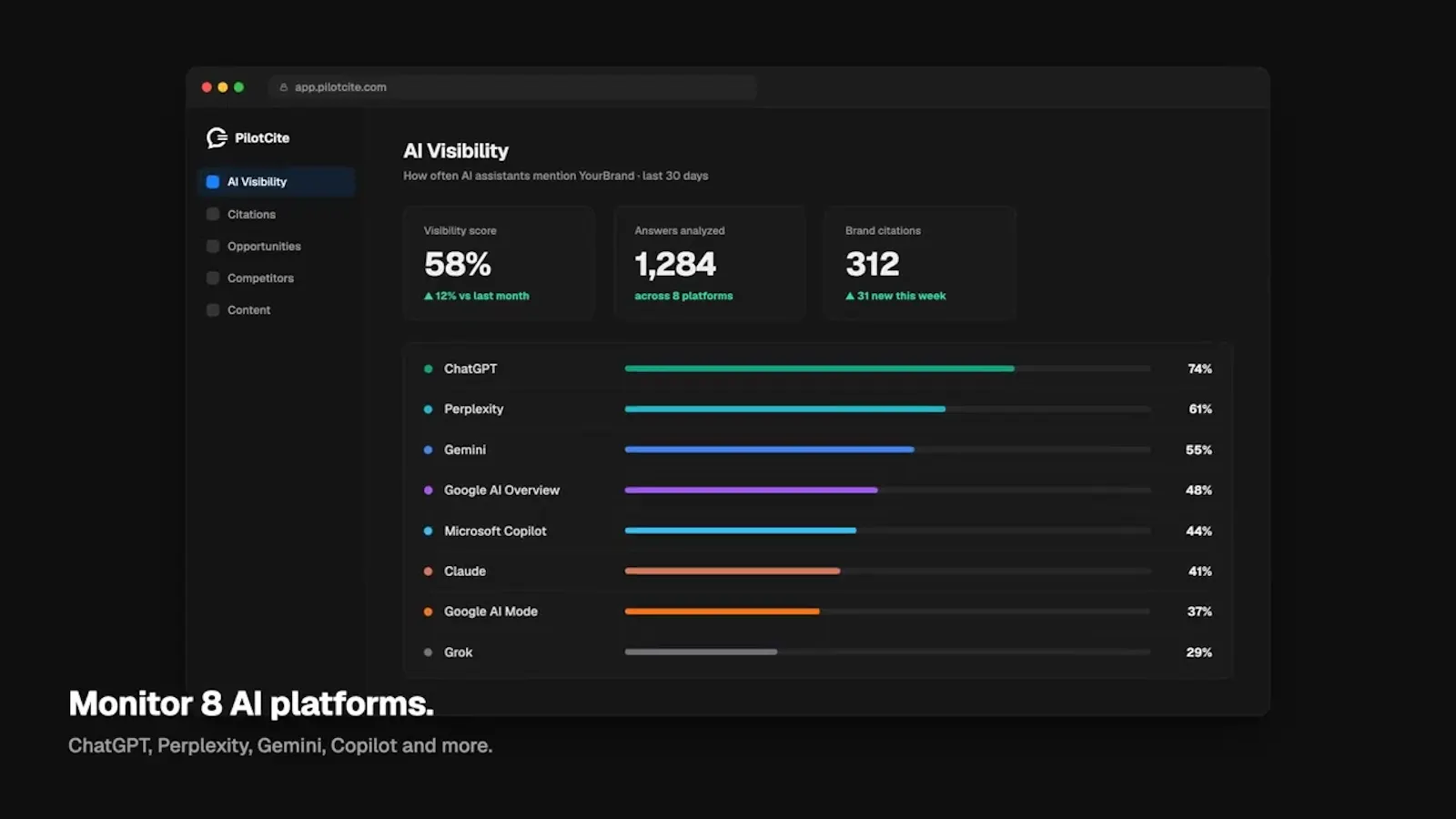Click the 58% visibility score figure
The width and height of the screenshot is (1456, 819).
[x=458, y=264]
